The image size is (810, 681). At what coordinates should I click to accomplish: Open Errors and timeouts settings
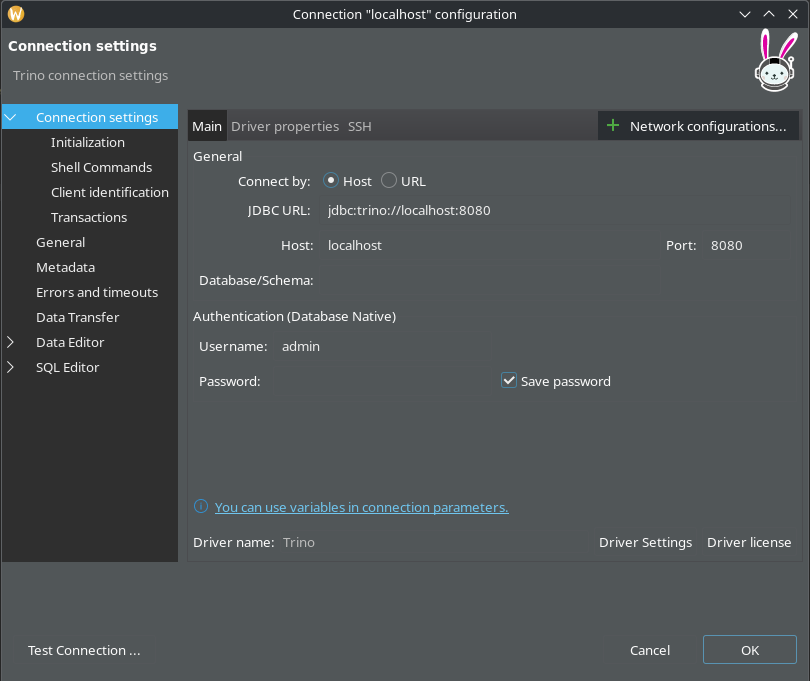tap(97, 292)
